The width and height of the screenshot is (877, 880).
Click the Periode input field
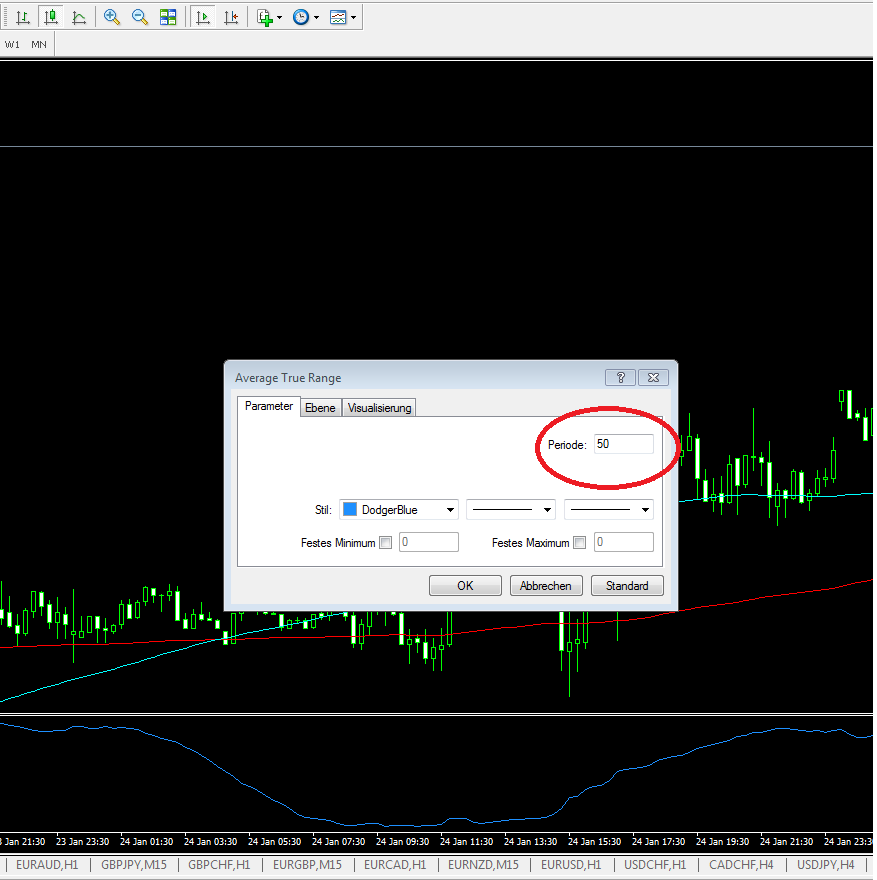tap(623, 444)
